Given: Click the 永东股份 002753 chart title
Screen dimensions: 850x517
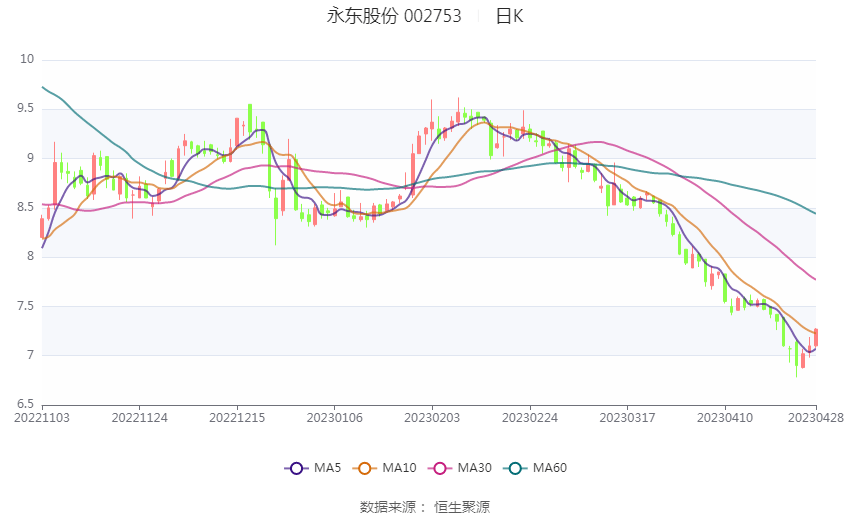Looking at the screenshot, I should pyautogui.click(x=393, y=16).
